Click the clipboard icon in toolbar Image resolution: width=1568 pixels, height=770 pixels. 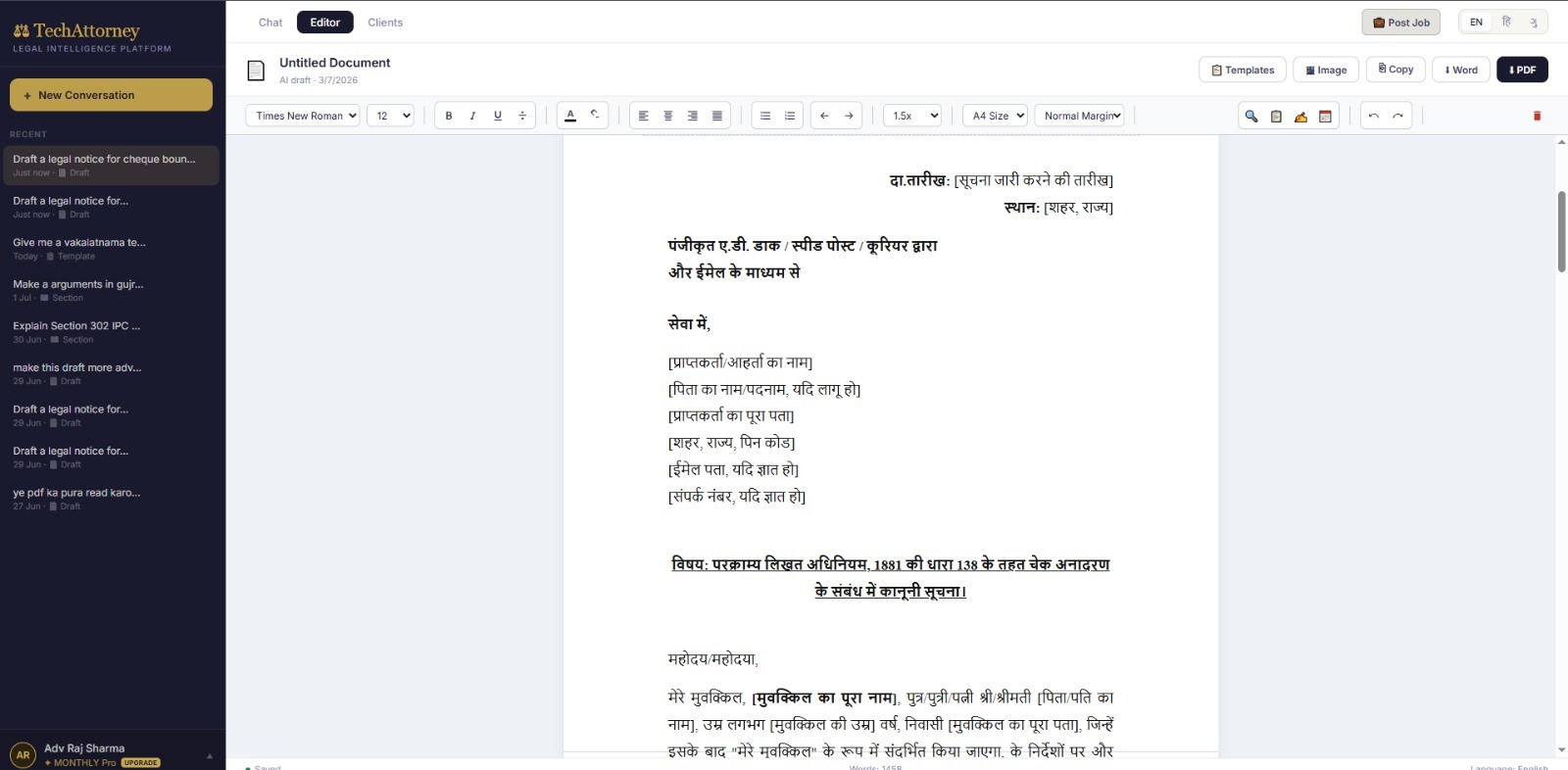1276,116
